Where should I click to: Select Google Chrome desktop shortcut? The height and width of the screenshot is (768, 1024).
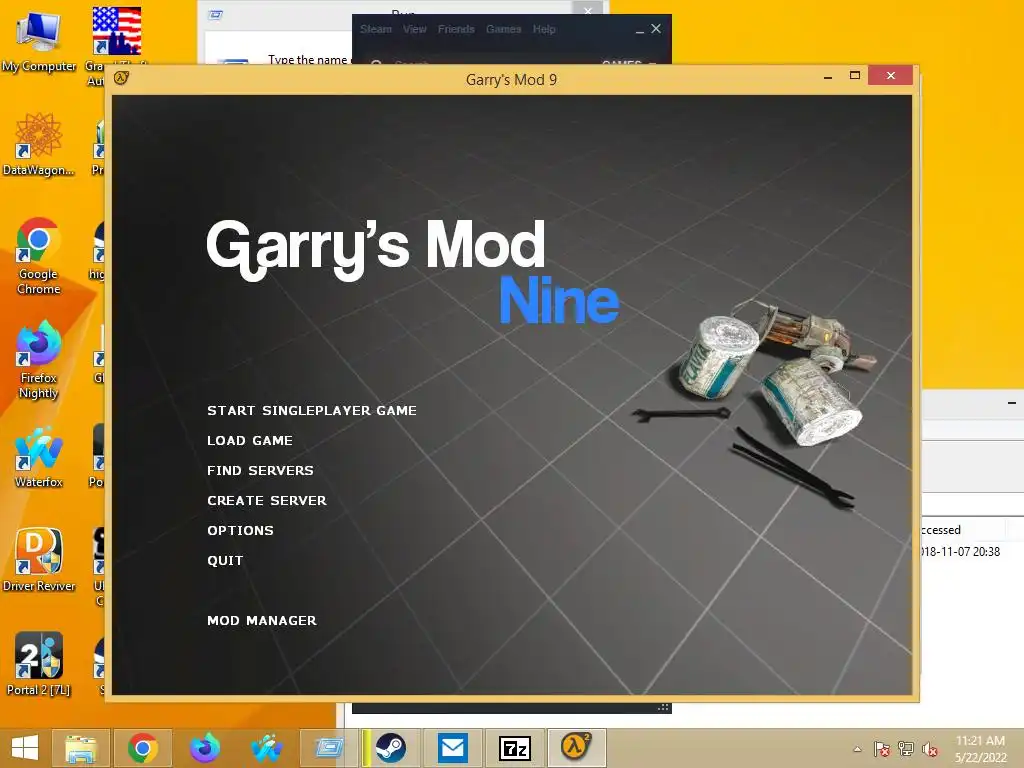click(x=39, y=256)
